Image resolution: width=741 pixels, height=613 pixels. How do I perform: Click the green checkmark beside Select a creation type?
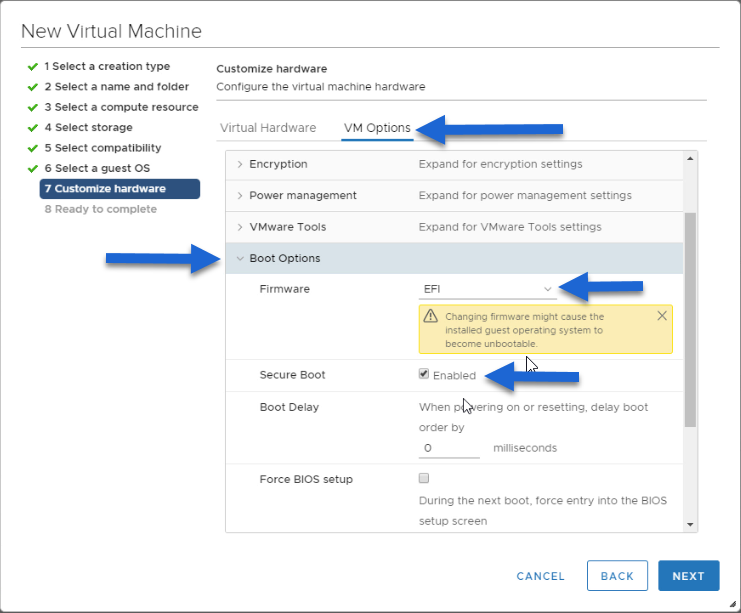33,67
